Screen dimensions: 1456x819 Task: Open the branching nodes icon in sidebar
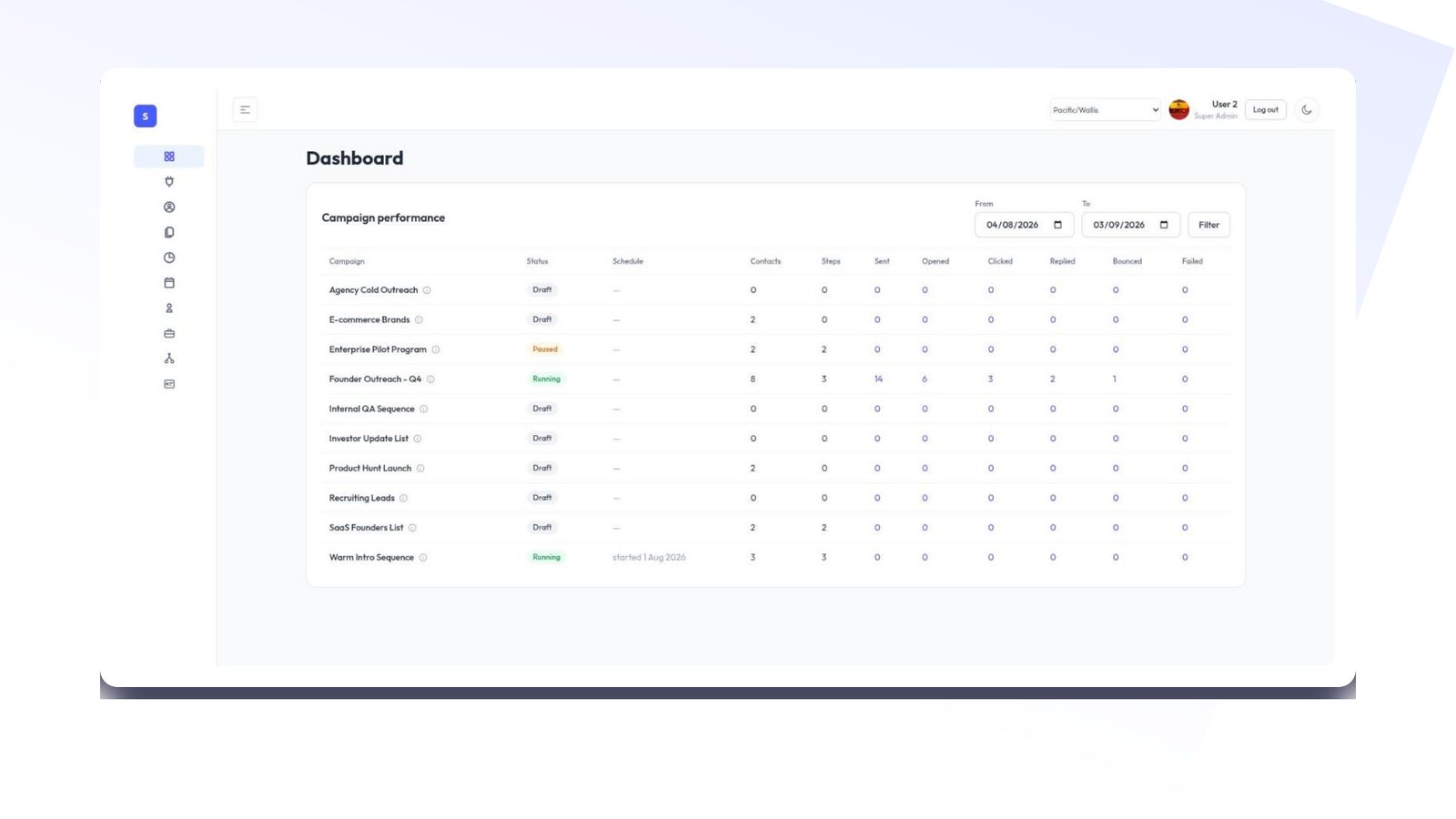pos(169,359)
